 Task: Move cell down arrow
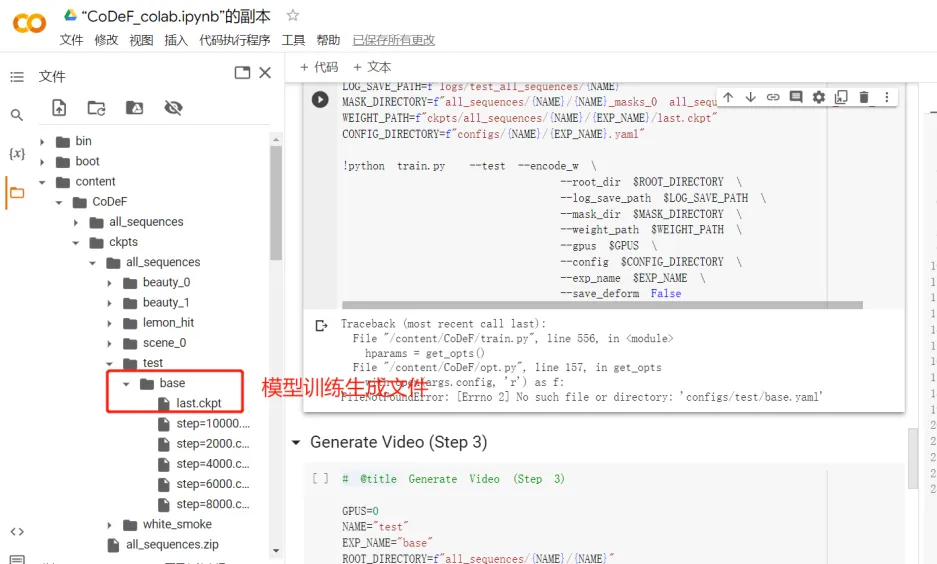(751, 97)
